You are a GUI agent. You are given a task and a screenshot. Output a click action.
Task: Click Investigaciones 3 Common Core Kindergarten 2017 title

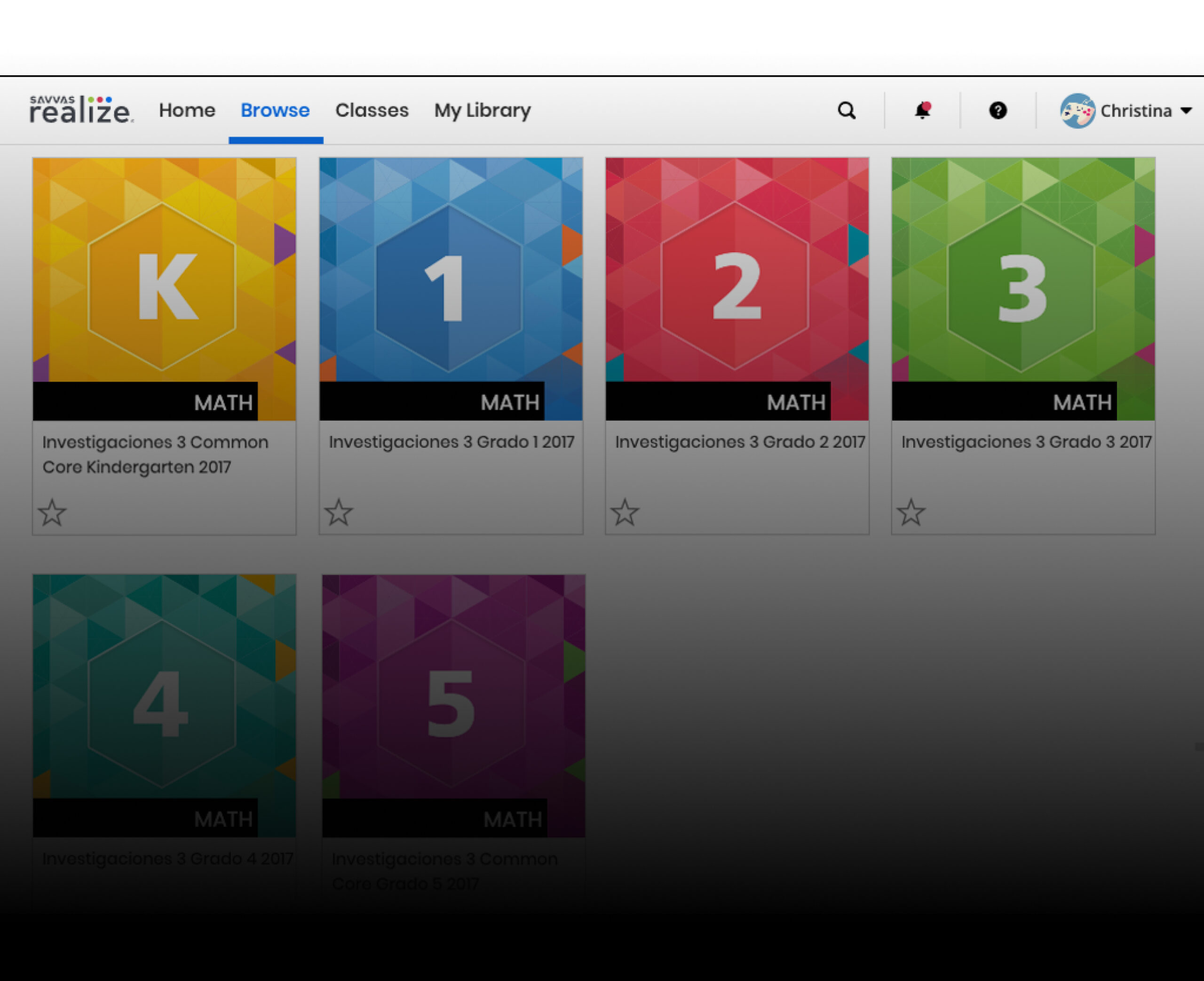click(155, 455)
